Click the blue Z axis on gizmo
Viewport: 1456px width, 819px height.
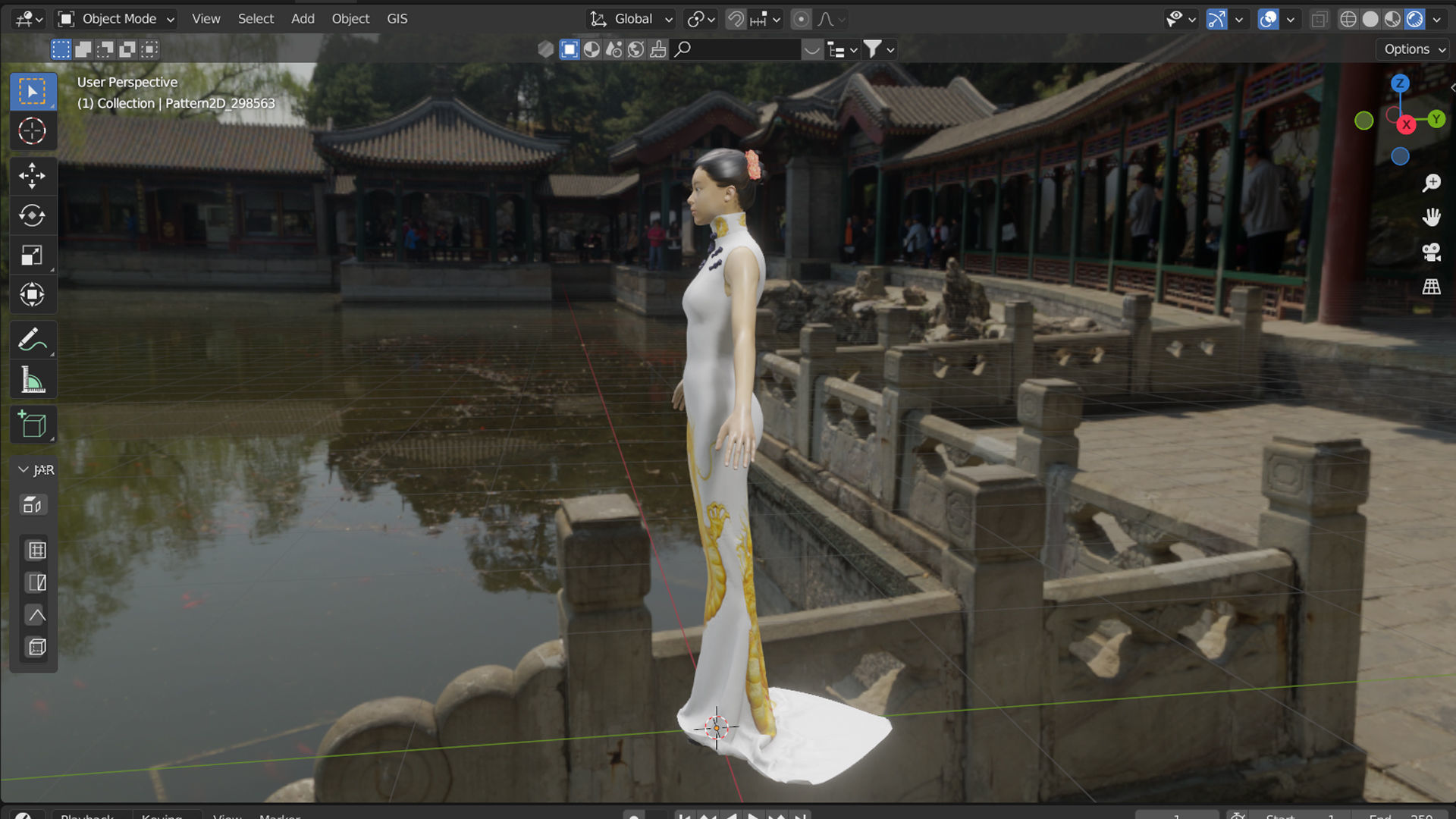(1400, 83)
